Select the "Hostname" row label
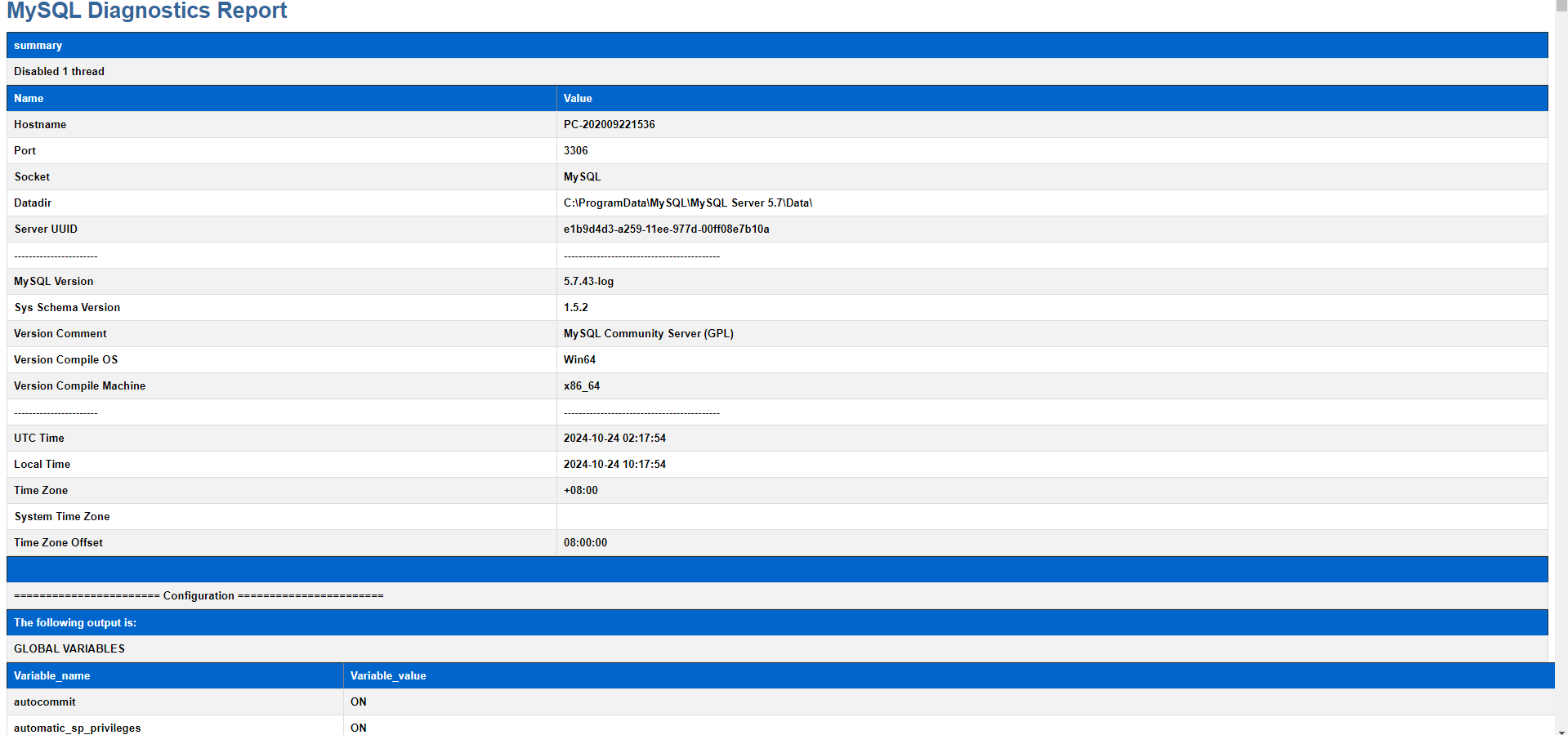 point(40,125)
